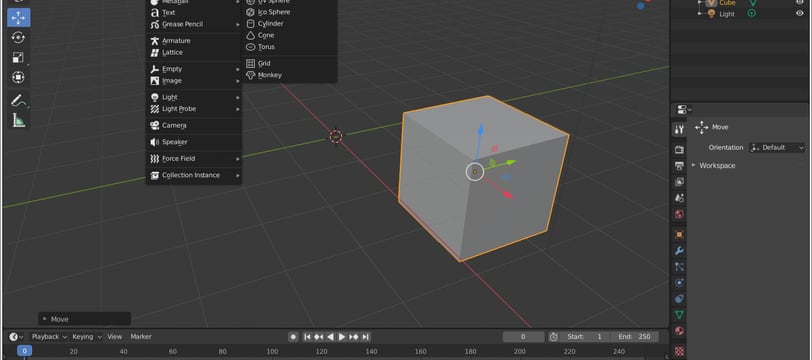Add a Text object
The image size is (812, 360).
pos(194,12)
